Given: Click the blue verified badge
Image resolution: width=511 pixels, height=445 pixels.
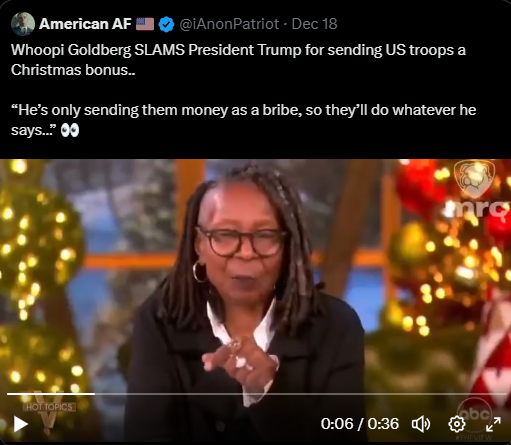Looking at the screenshot, I should click(166, 24).
